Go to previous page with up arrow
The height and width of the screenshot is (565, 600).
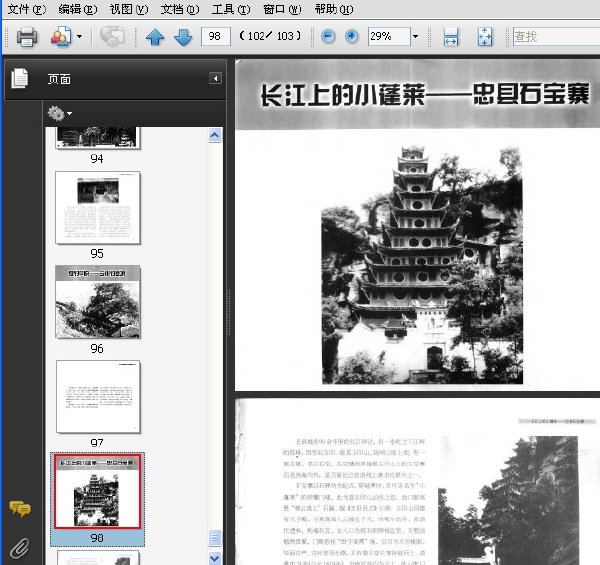pyautogui.click(x=155, y=37)
